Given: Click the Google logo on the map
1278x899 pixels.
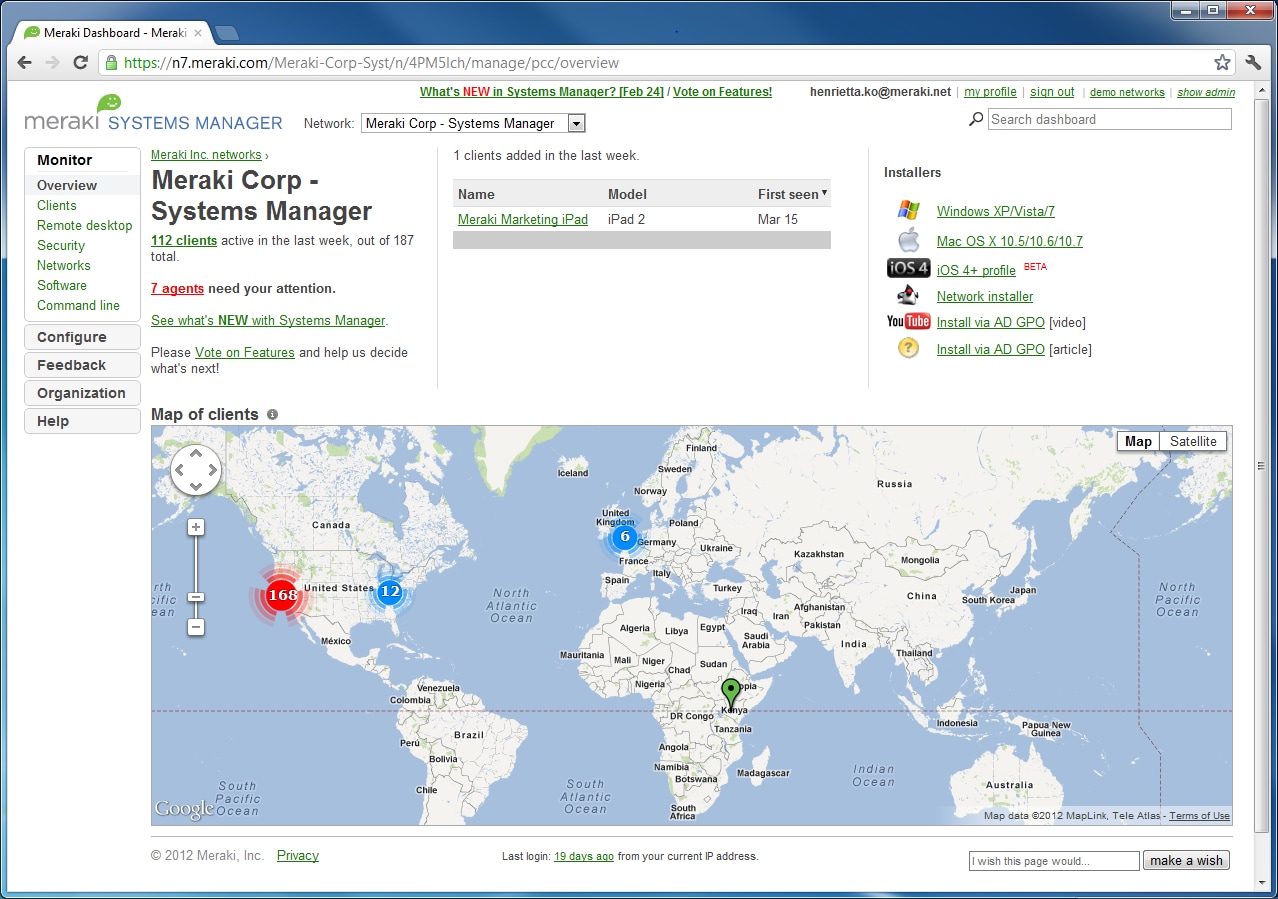Looking at the screenshot, I should click(x=184, y=809).
